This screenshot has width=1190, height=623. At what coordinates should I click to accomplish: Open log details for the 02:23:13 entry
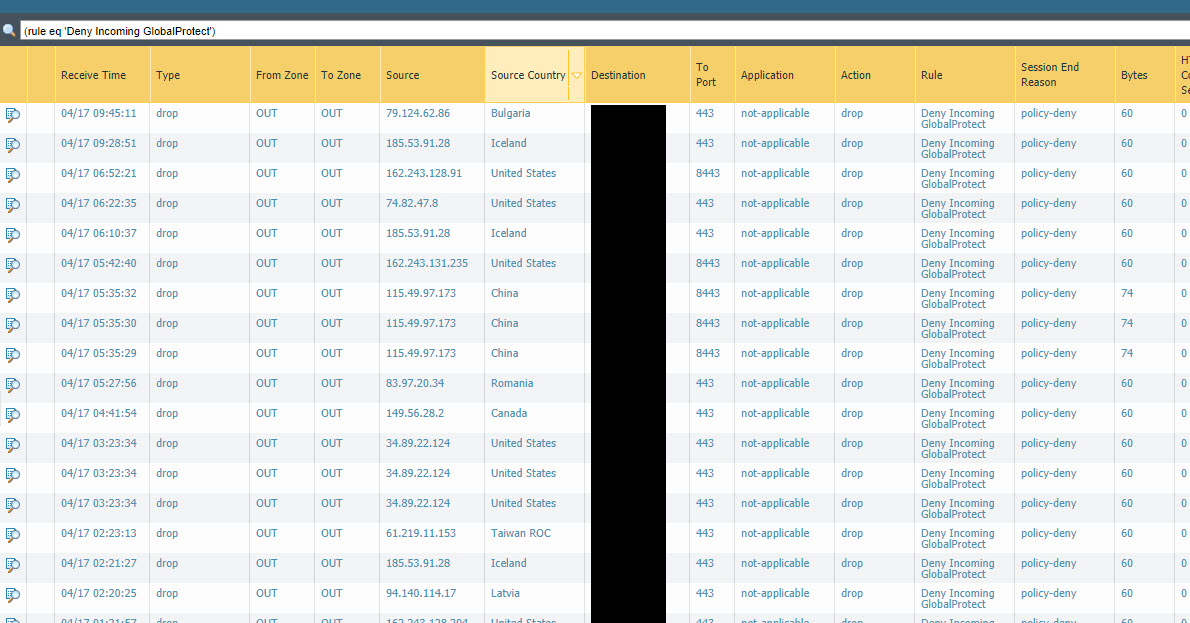click(x=13, y=535)
